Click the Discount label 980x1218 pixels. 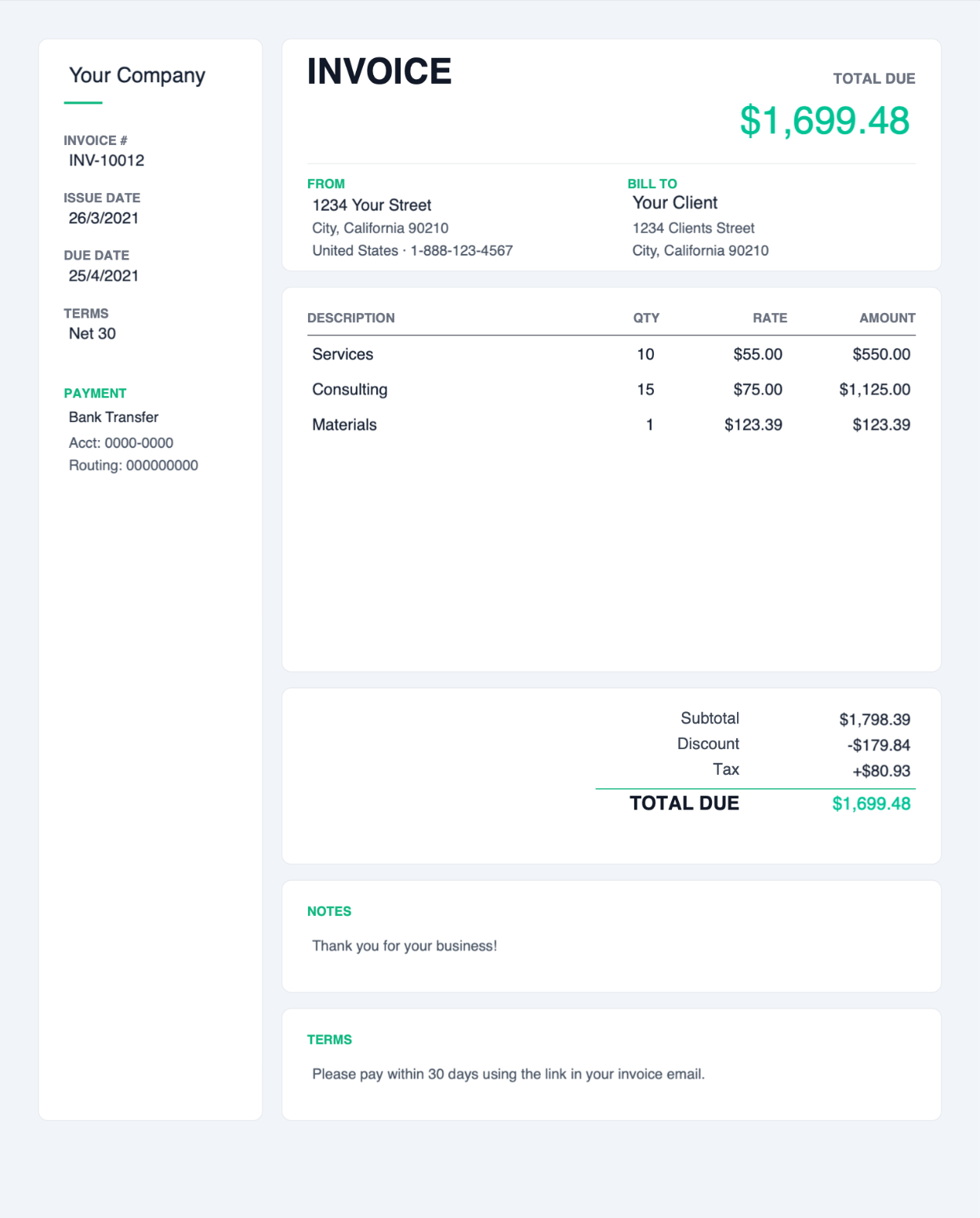(x=709, y=744)
